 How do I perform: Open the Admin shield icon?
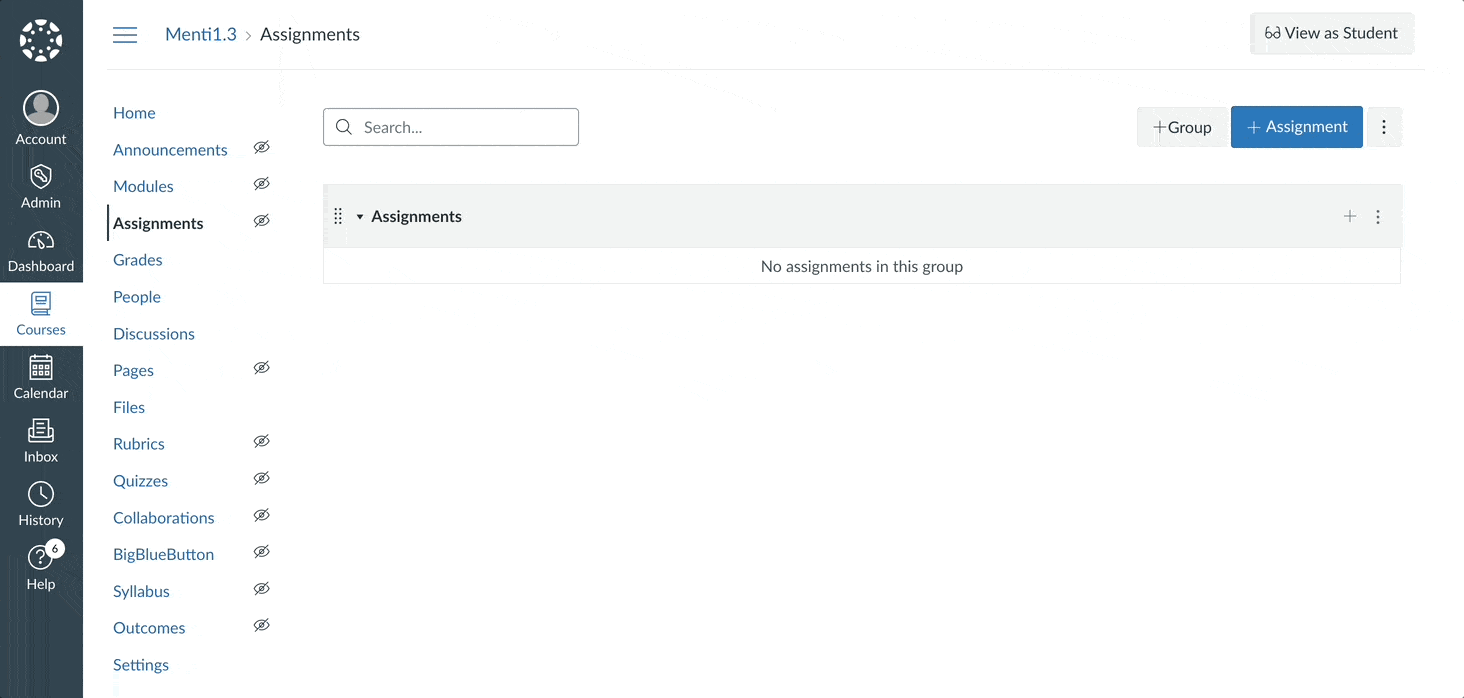(41, 177)
